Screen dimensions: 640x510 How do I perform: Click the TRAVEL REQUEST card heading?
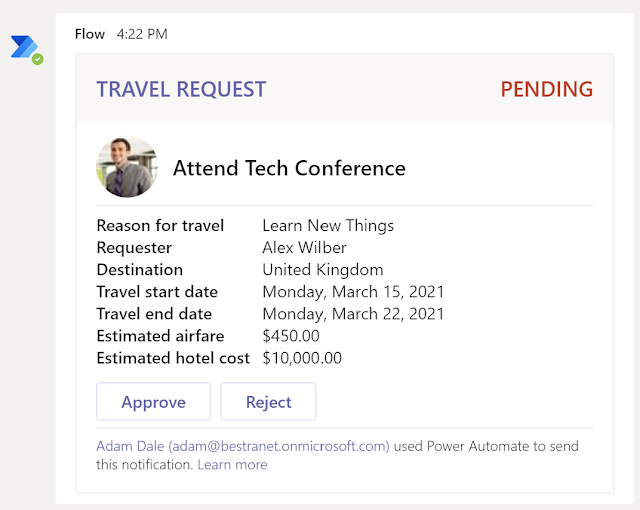181,89
